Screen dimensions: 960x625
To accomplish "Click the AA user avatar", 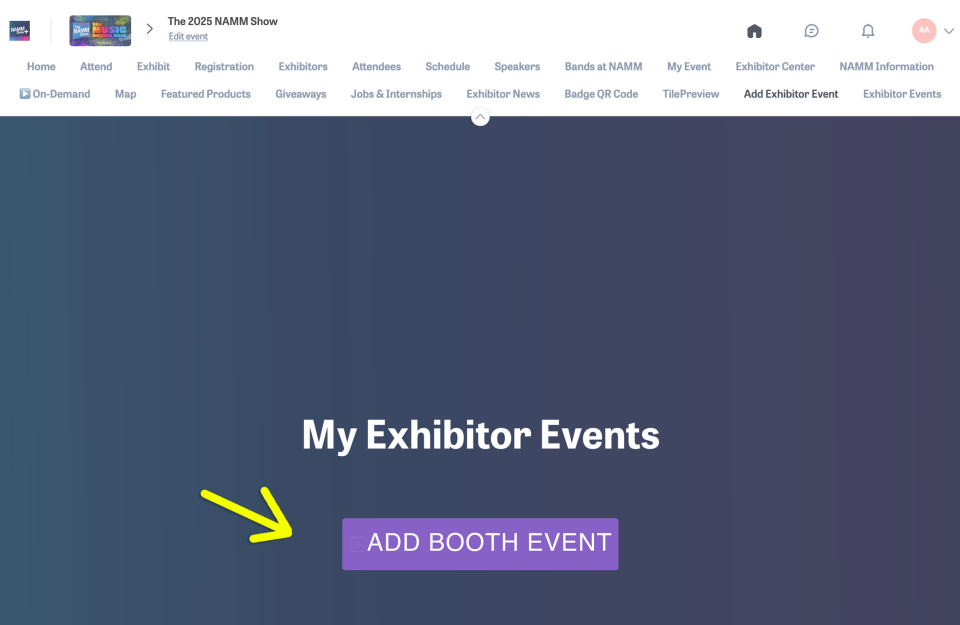I will coord(924,31).
